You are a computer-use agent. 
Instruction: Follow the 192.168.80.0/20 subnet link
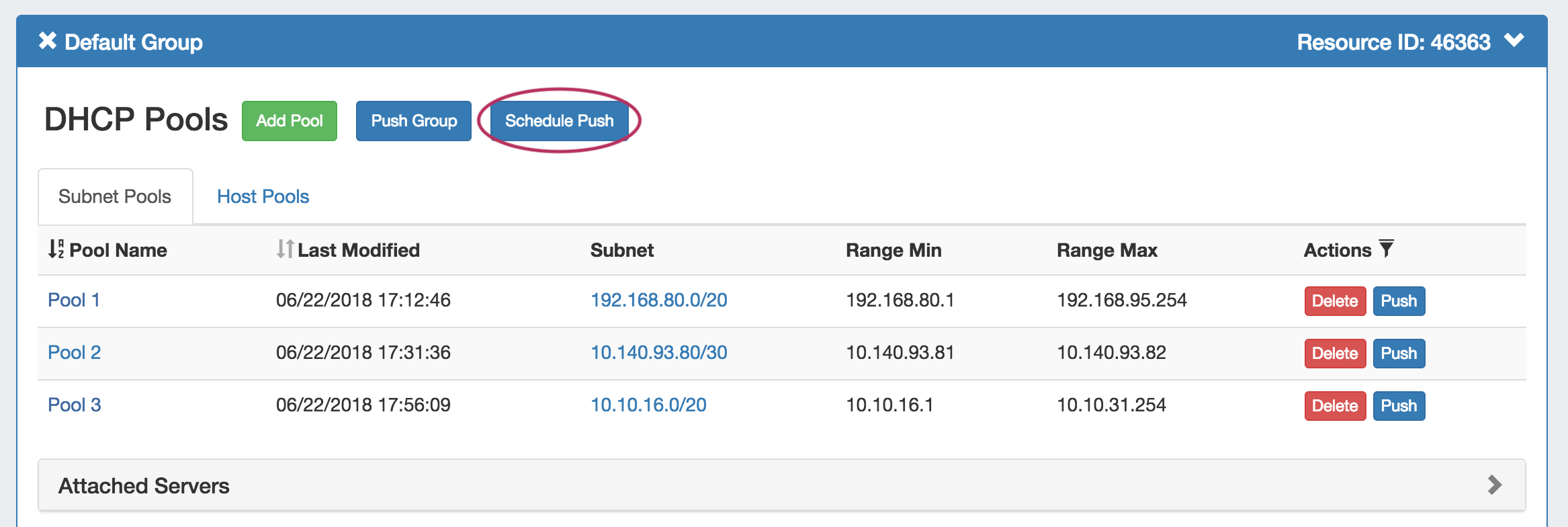658,300
